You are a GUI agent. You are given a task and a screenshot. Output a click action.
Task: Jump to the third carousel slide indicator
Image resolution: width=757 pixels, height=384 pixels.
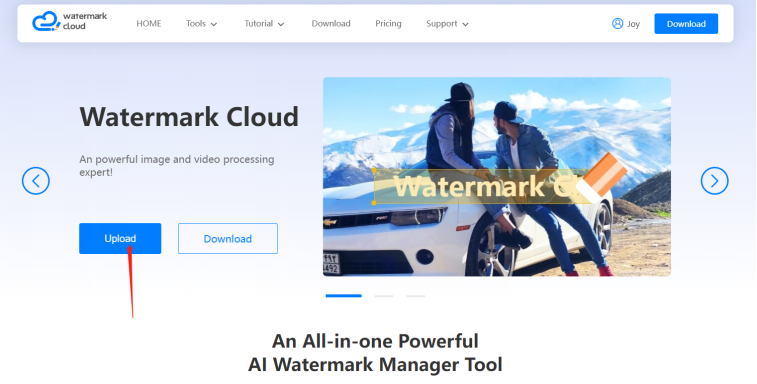pyautogui.click(x=416, y=296)
